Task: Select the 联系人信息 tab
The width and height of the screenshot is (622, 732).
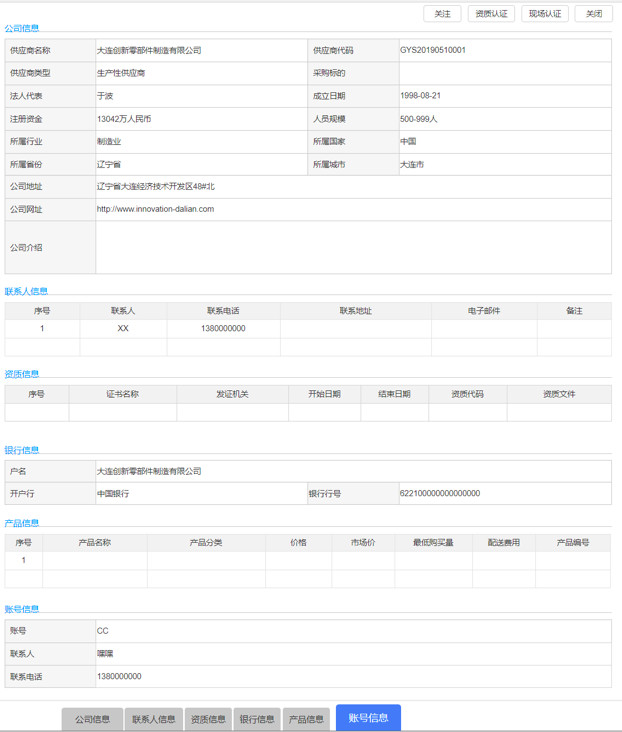Action: click(x=154, y=719)
